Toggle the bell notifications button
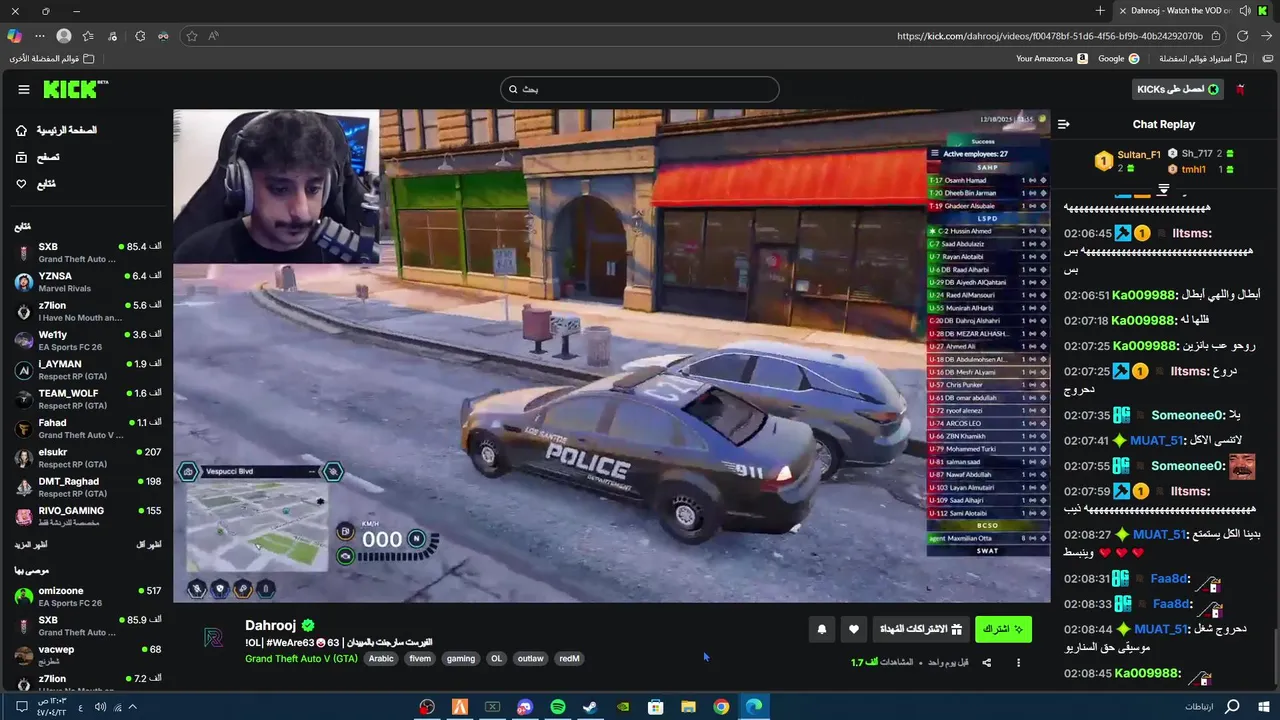The image size is (1280, 720). click(822, 629)
